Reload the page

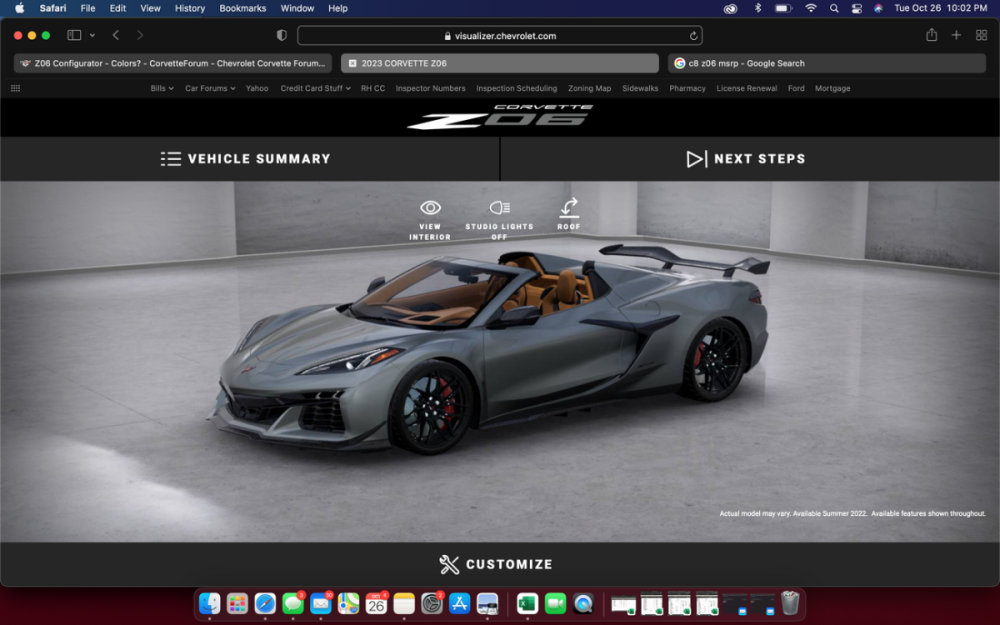tap(693, 36)
